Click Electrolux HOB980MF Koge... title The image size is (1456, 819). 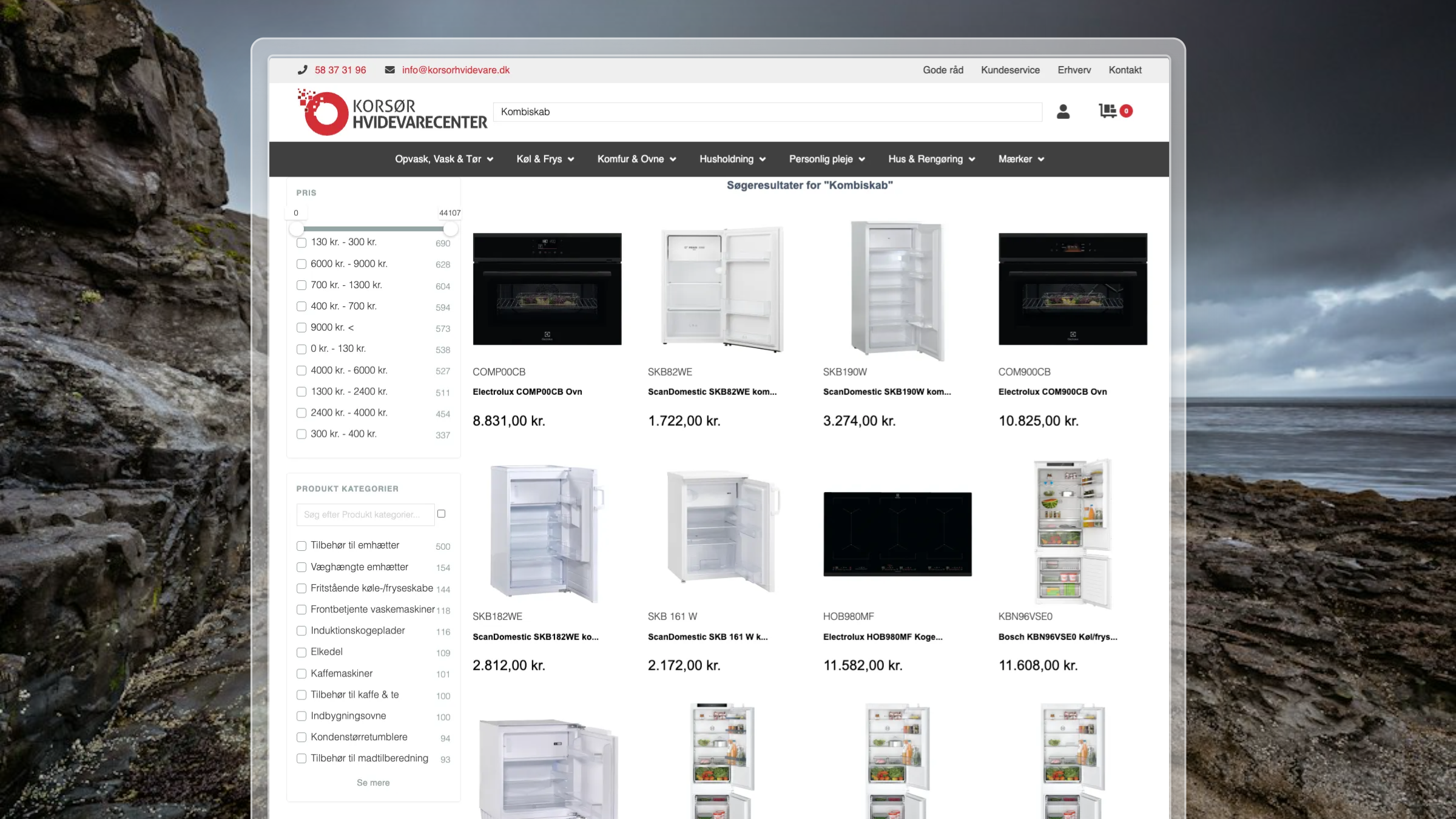tap(883, 637)
